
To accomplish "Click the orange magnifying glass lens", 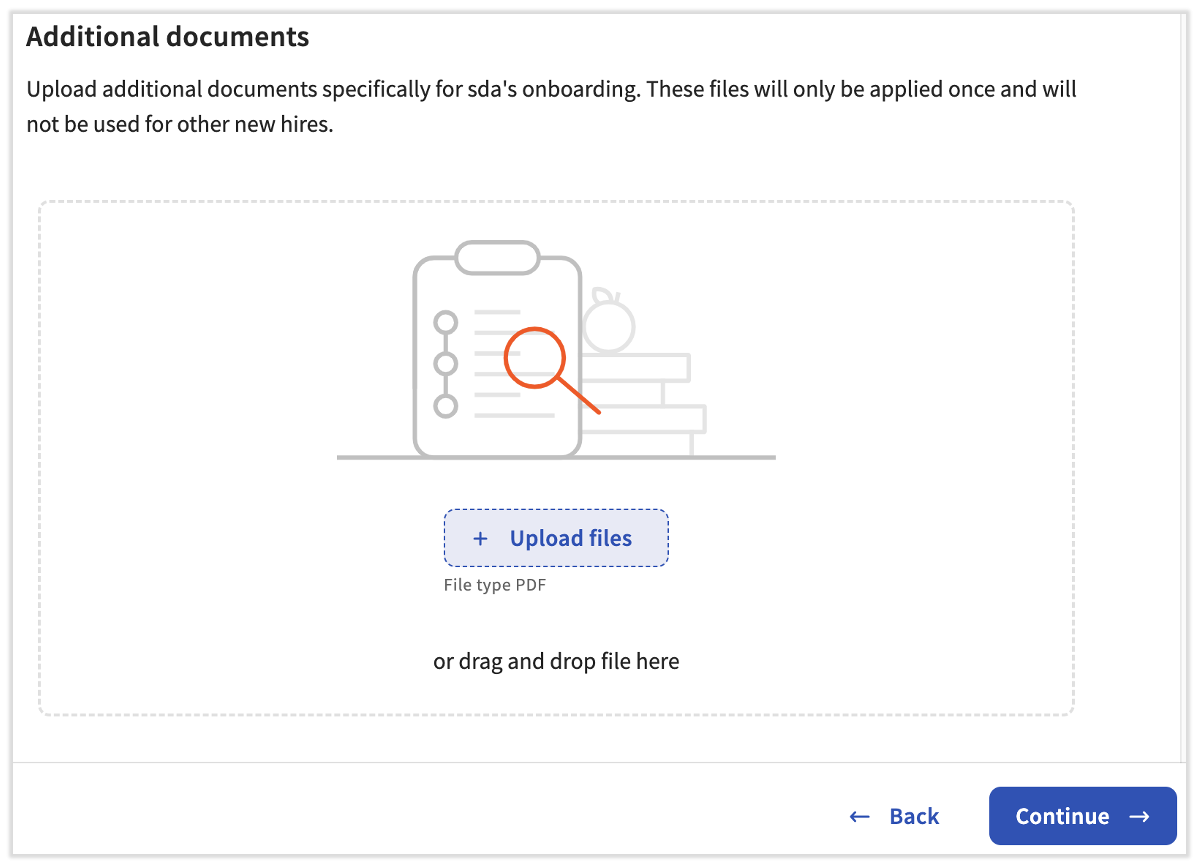I will (535, 357).
